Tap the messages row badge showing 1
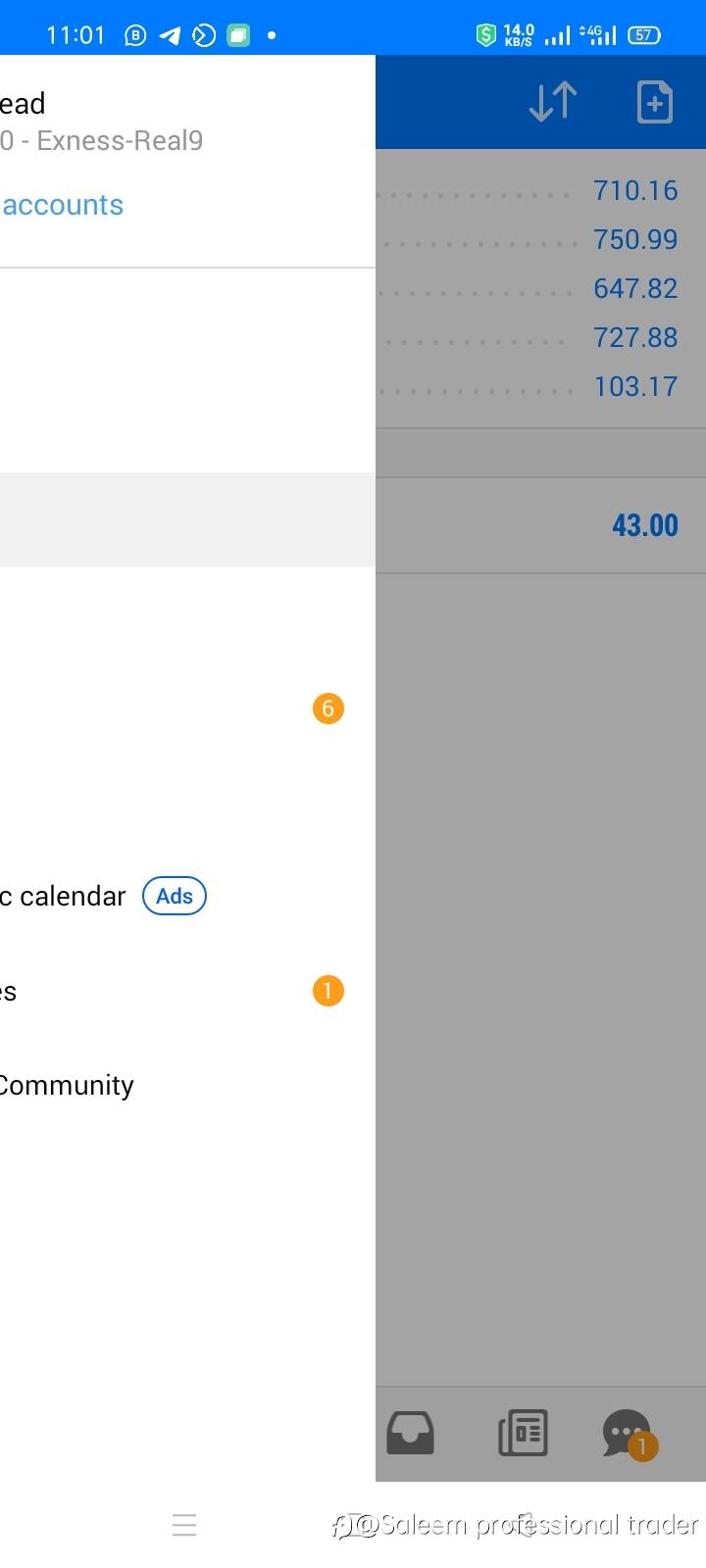Screen dimensions: 706x1568 [x=328, y=991]
